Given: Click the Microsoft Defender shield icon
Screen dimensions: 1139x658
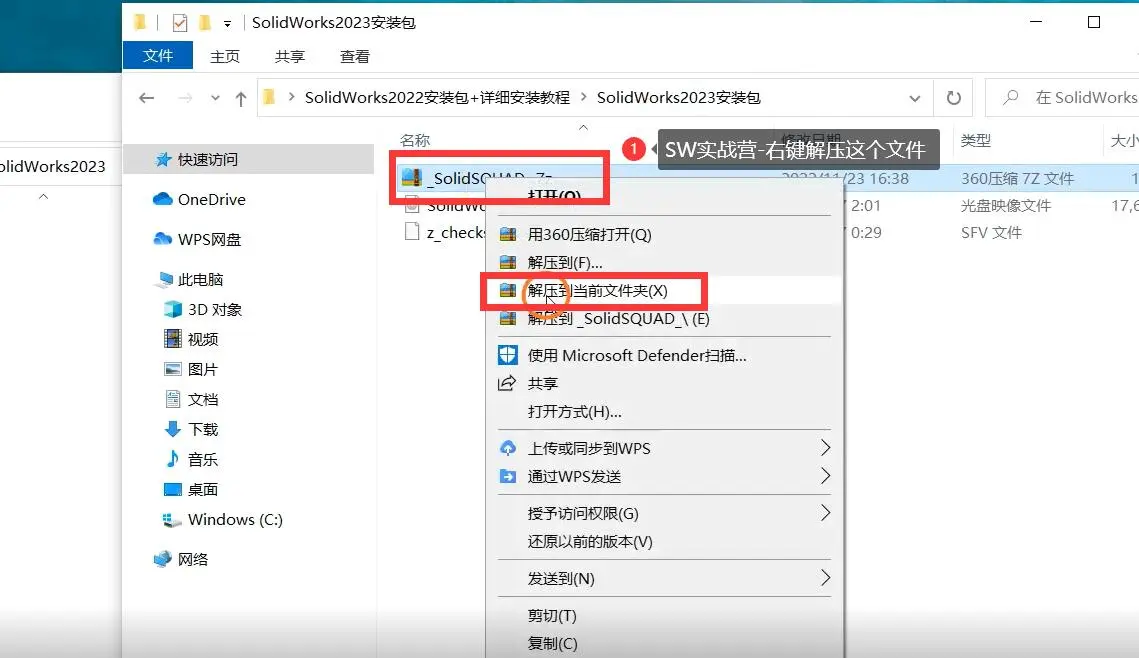Looking at the screenshot, I should [x=507, y=355].
